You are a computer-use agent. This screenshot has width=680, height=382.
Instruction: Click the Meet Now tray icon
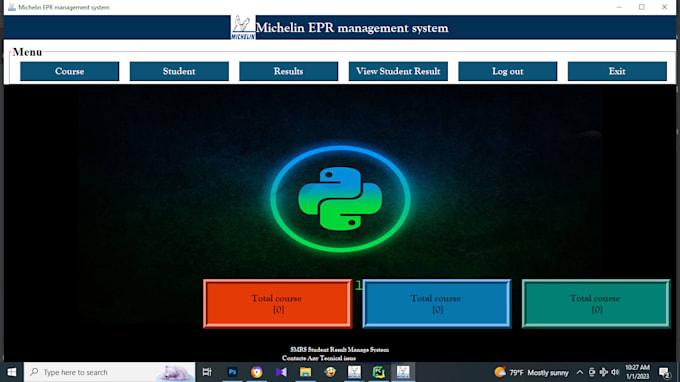[x=592, y=372]
